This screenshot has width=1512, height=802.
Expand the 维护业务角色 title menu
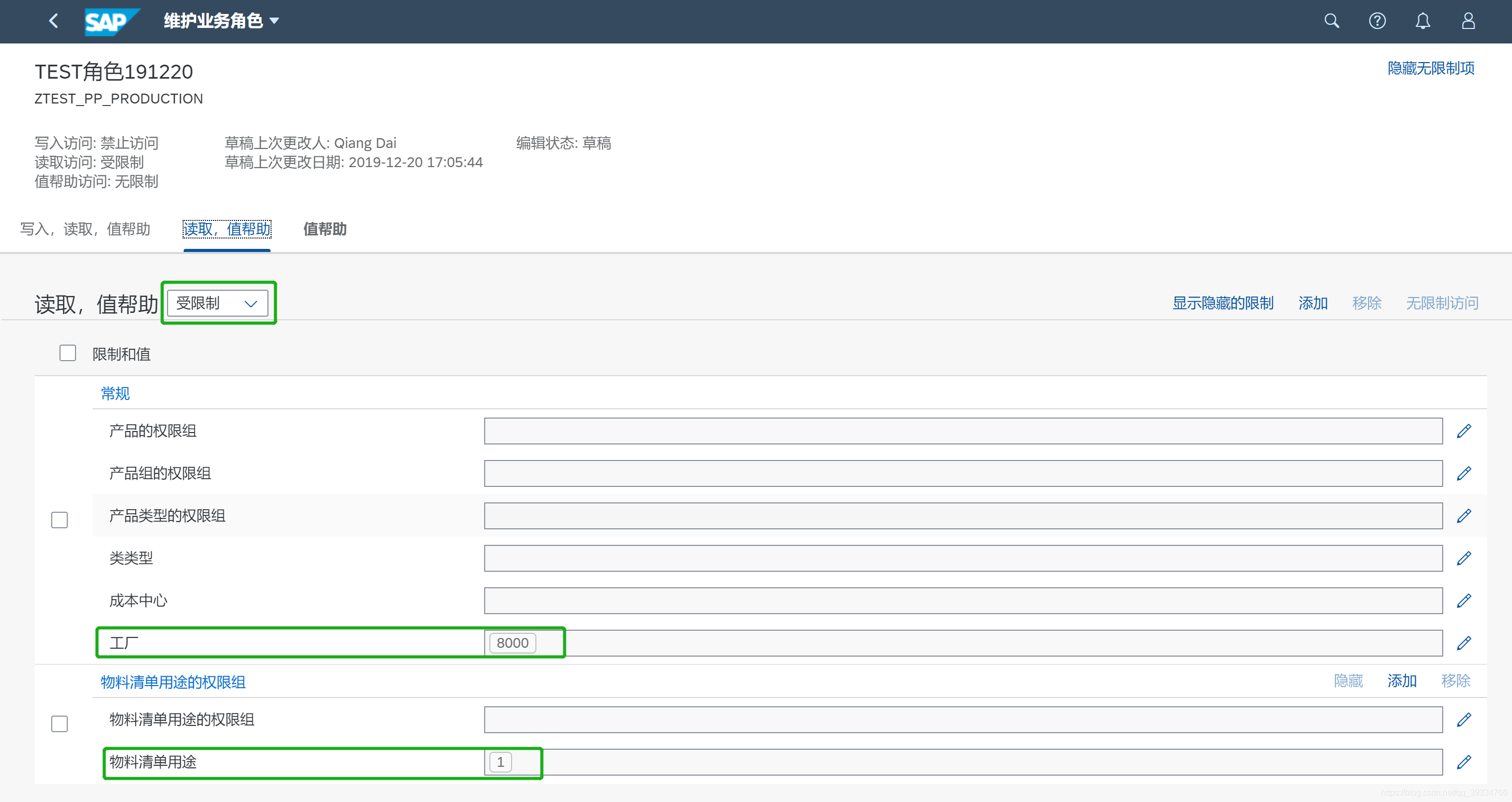[x=221, y=21]
